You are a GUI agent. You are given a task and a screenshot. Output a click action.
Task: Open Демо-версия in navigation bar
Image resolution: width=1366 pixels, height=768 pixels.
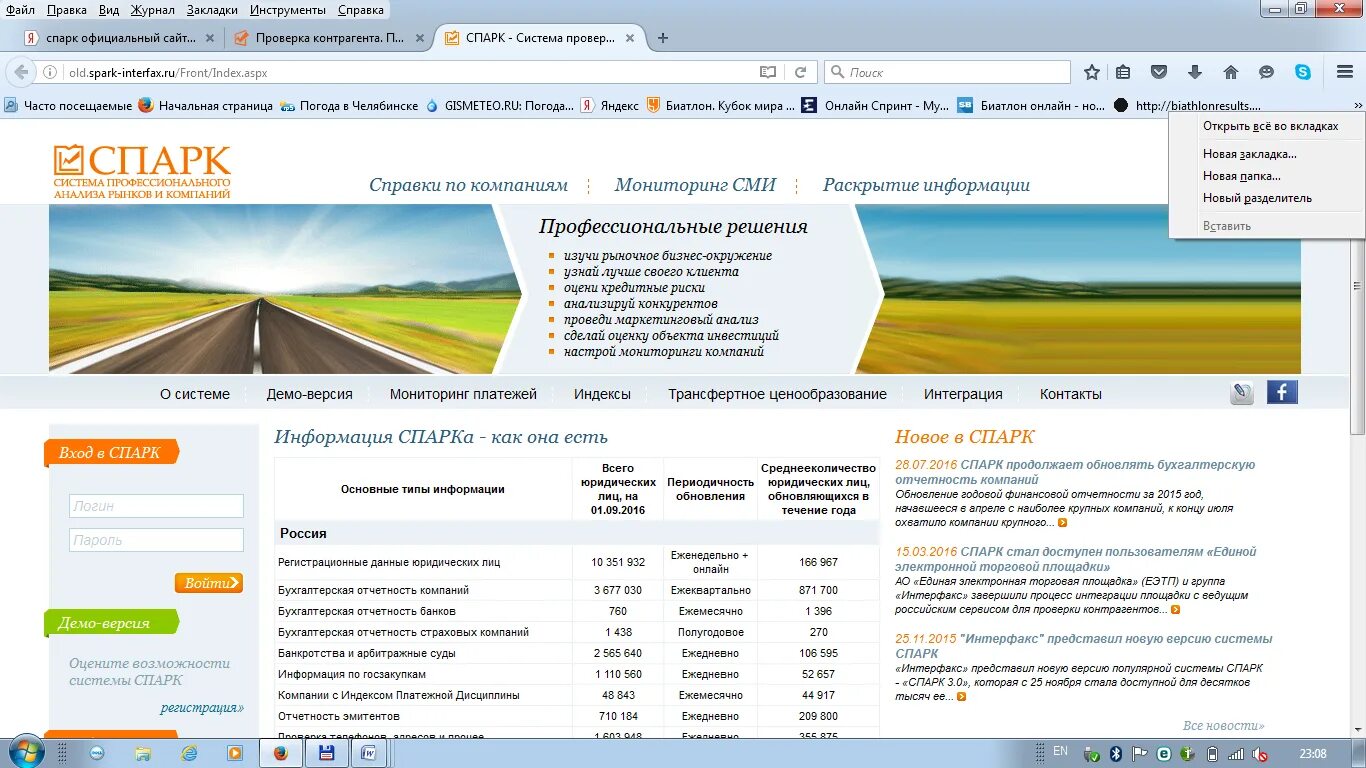[x=309, y=394]
